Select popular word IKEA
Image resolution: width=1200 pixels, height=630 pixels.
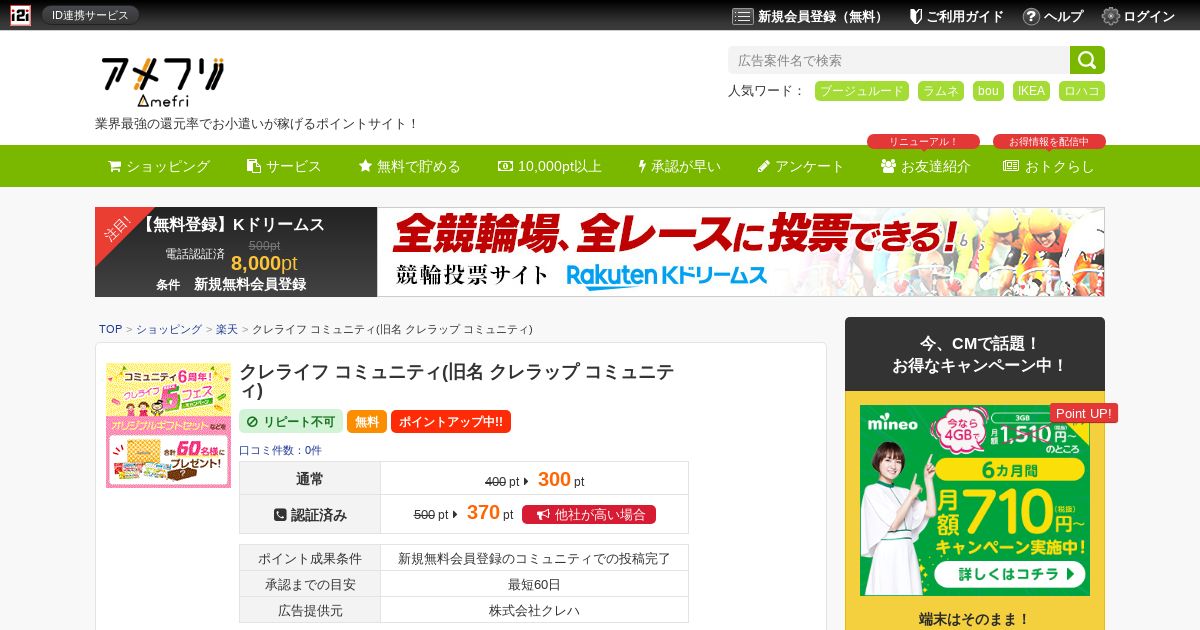pos(1031,91)
